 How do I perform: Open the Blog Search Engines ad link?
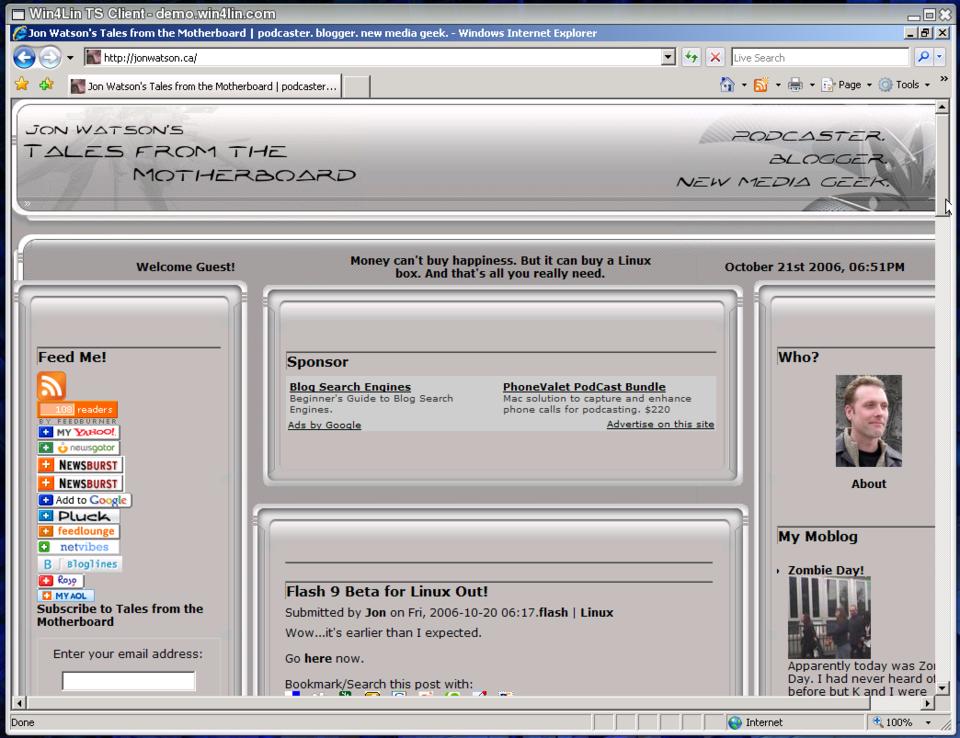click(x=350, y=387)
